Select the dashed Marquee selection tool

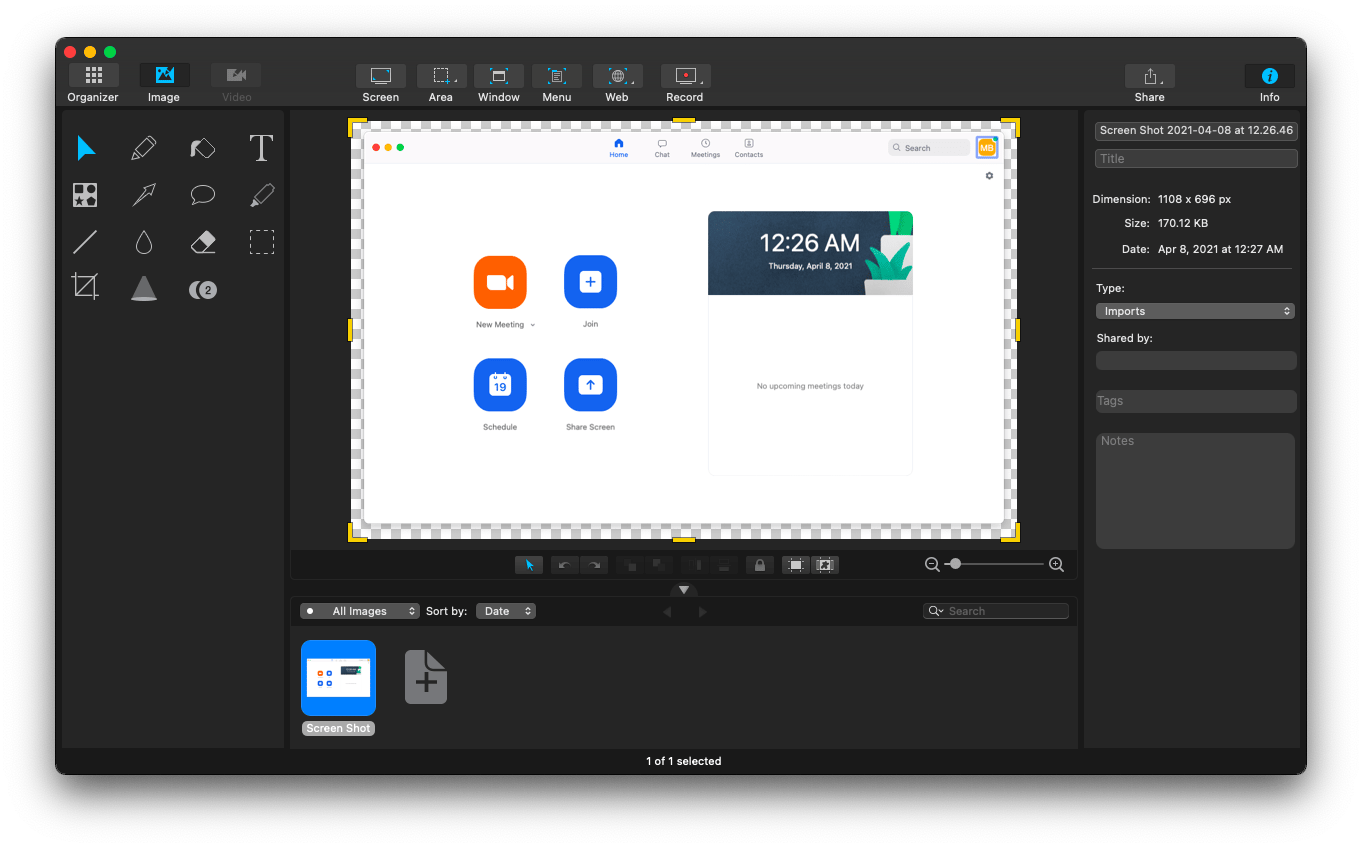click(x=262, y=242)
